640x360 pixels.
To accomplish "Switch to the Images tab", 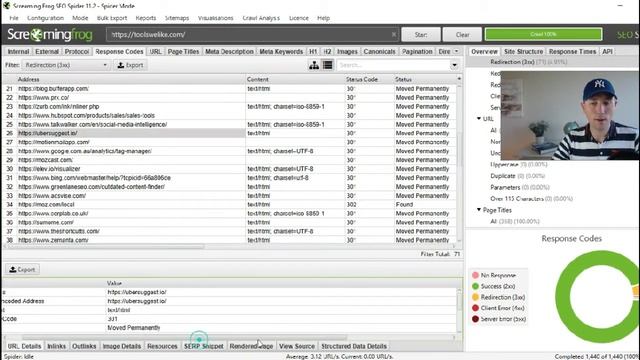I will (x=347, y=51).
